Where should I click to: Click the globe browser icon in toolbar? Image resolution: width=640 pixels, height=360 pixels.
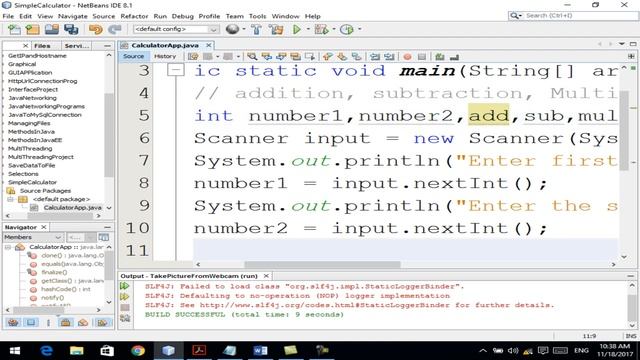[x=232, y=29]
